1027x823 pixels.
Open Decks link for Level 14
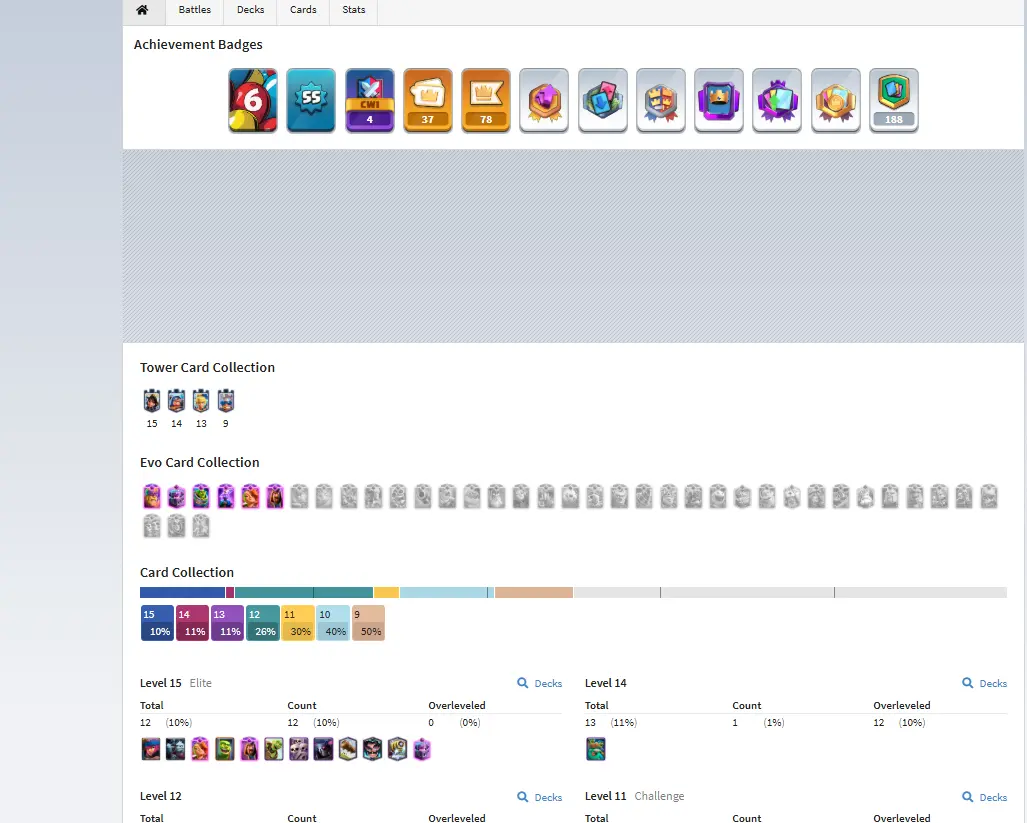coord(984,684)
